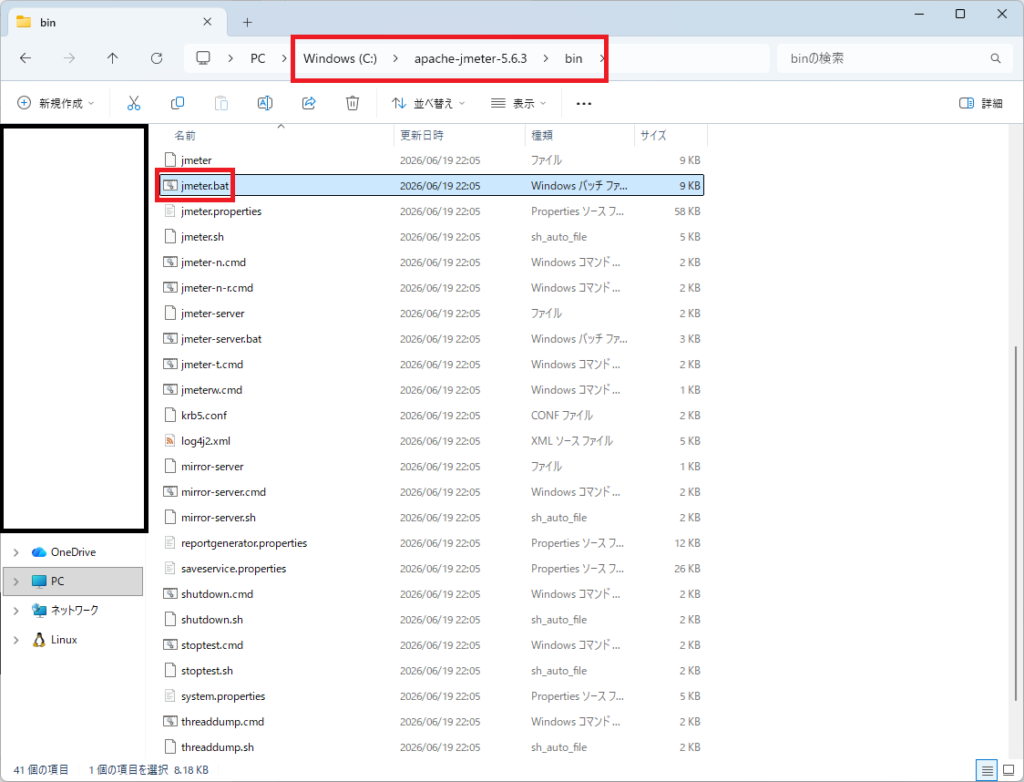This screenshot has width=1024, height=782.
Task: Click apache-jmeter-5.6.3 in address path
Action: coord(470,58)
